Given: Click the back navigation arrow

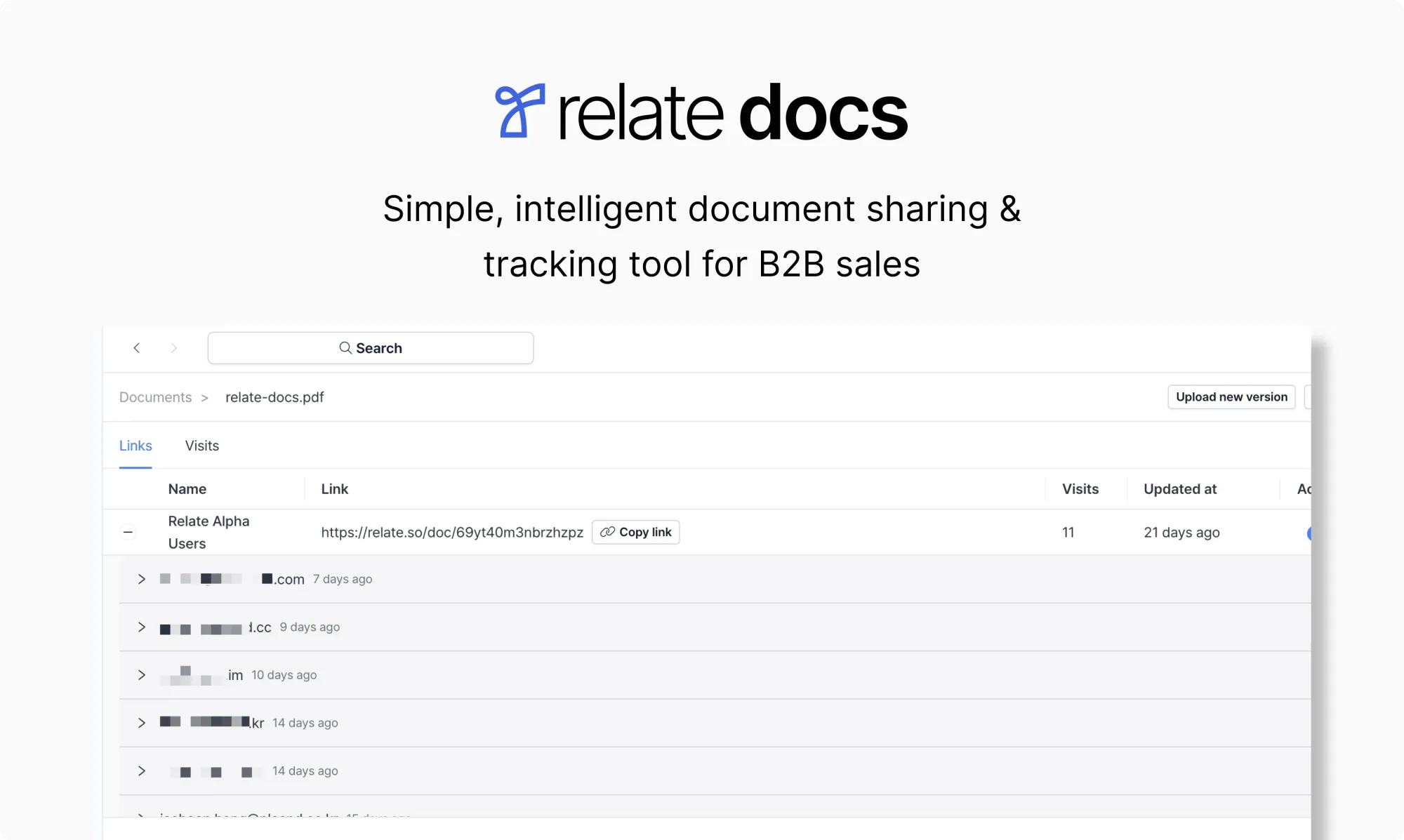Looking at the screenshot, I should click(138, 348).
